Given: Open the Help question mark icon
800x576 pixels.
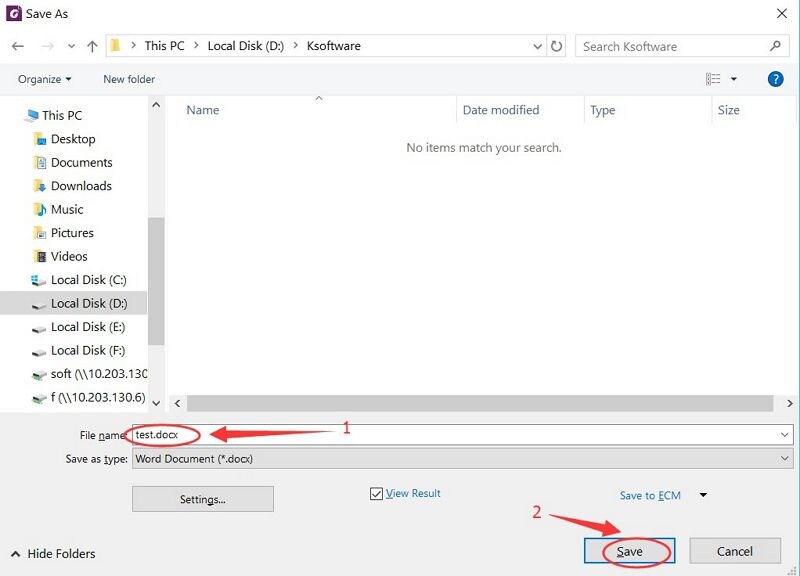Looking at the screenshot, I should (x=776, y=79).
